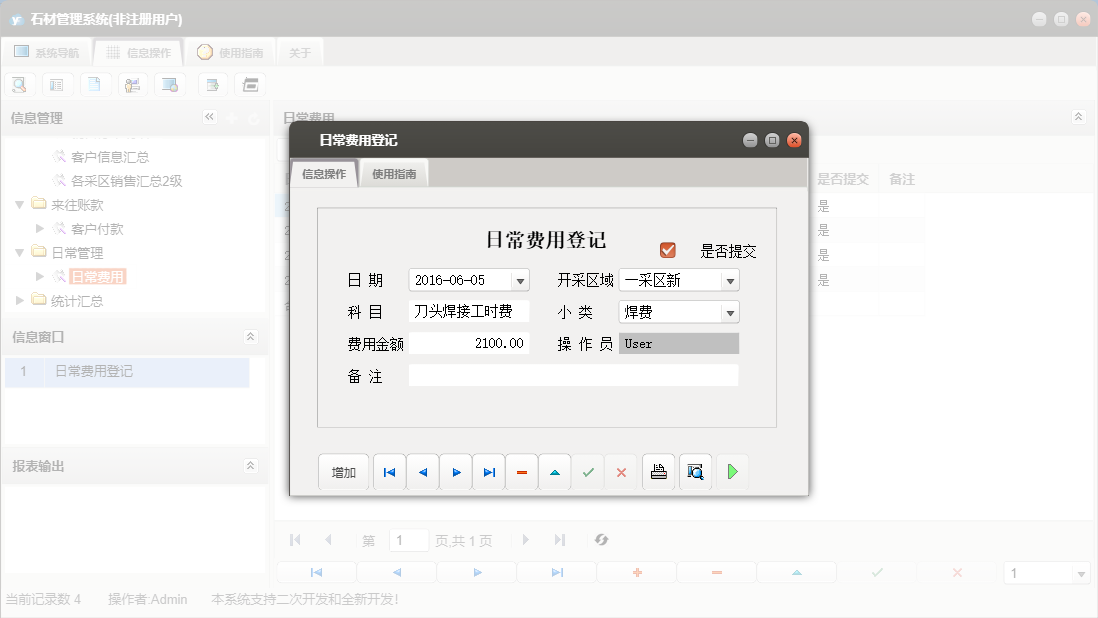Collapse the 信息窗口 panel
The image size is (1098, 618).
pyautogui.click(x=251, y=338)
